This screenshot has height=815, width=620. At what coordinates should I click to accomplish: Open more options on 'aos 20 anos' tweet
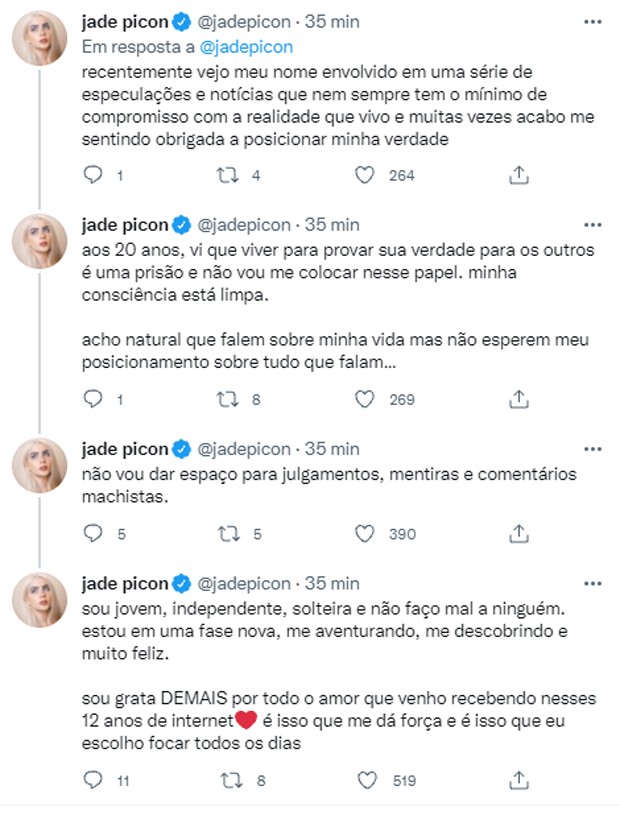click(x=598, y=222)
